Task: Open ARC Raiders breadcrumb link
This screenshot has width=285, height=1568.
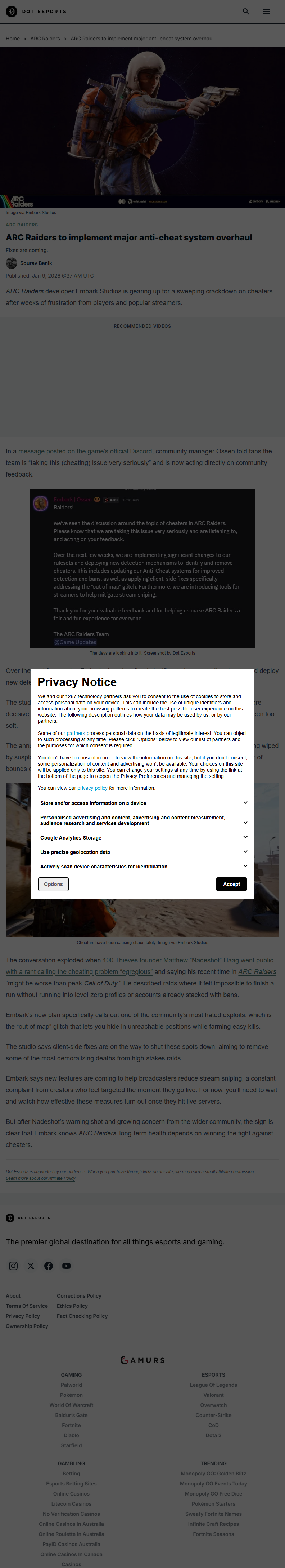Action: [x=45, y=38]
